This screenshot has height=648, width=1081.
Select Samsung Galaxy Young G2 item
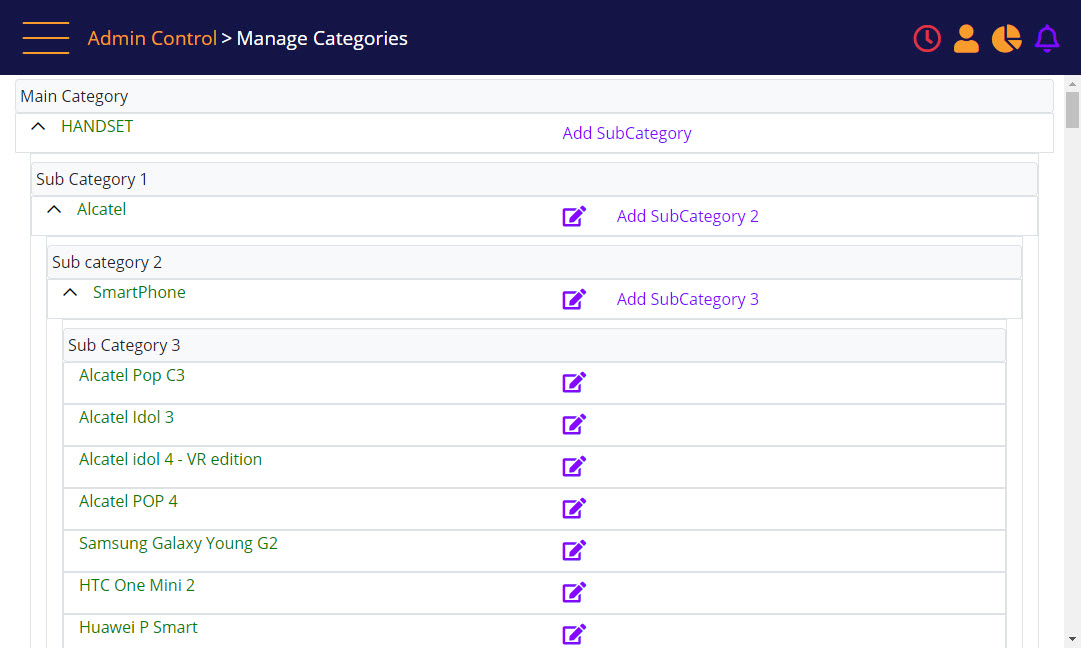178,544
